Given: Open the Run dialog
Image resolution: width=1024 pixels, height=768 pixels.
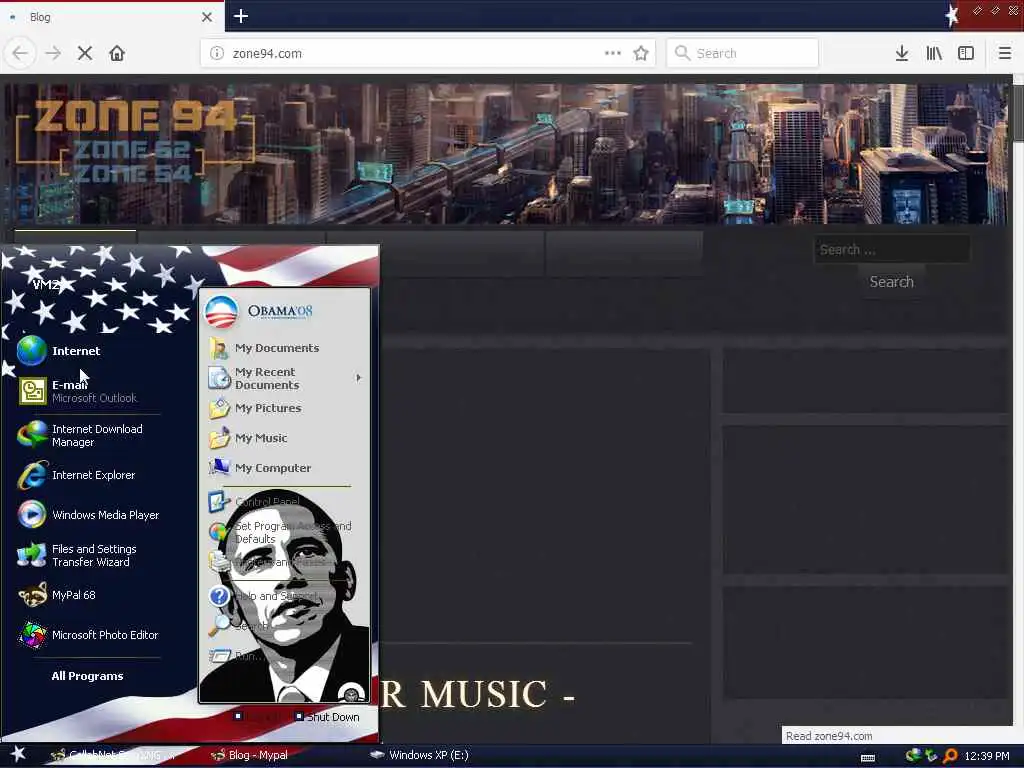Looking at the screenshot, I should coord(236,656).
